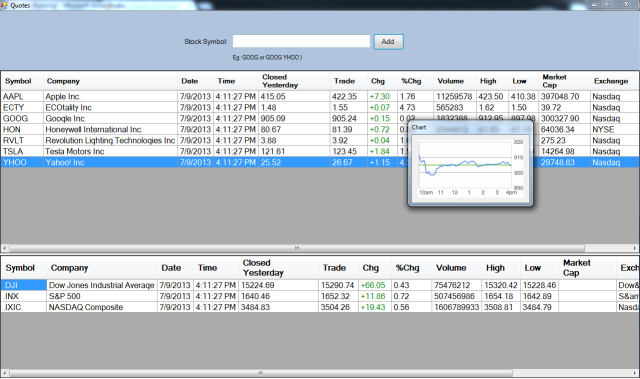Click lower table Company column header
The width and height of the screenshot is (640, 379).
click(x=102, y=268)
